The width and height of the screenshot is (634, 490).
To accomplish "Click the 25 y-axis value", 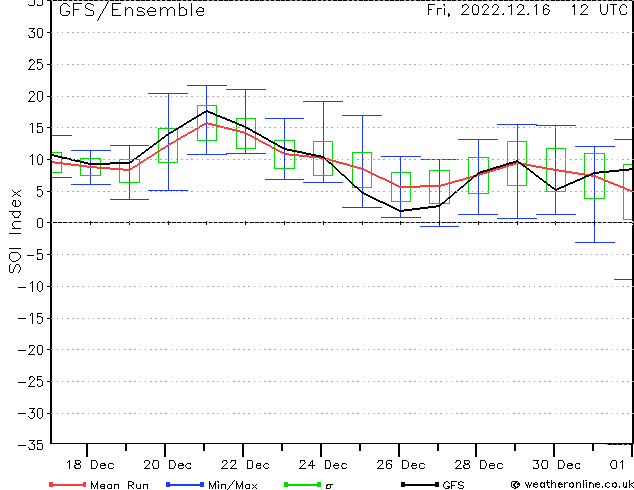I will click(36, 65).
